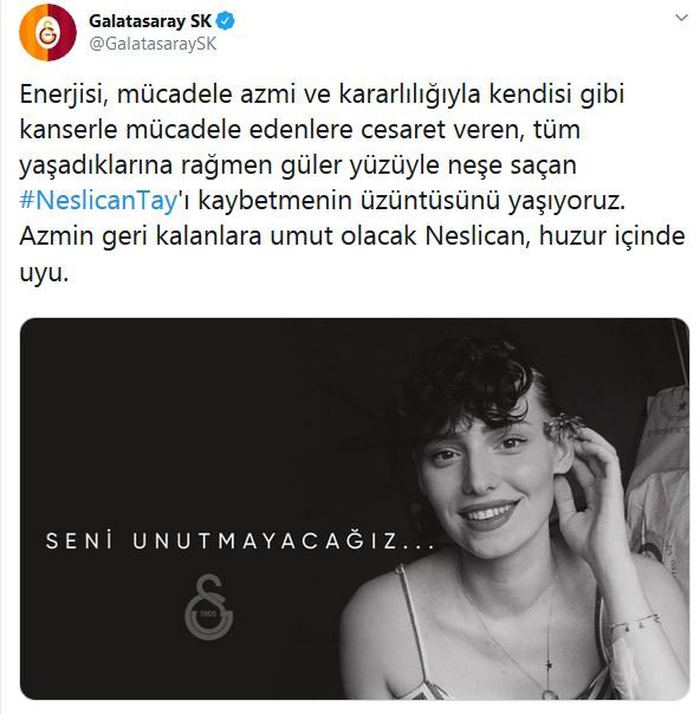Image resolution: width=700 pixels, height=714 pixels.
Task: Expand the tweet options chevron
Action: point(681,18)
